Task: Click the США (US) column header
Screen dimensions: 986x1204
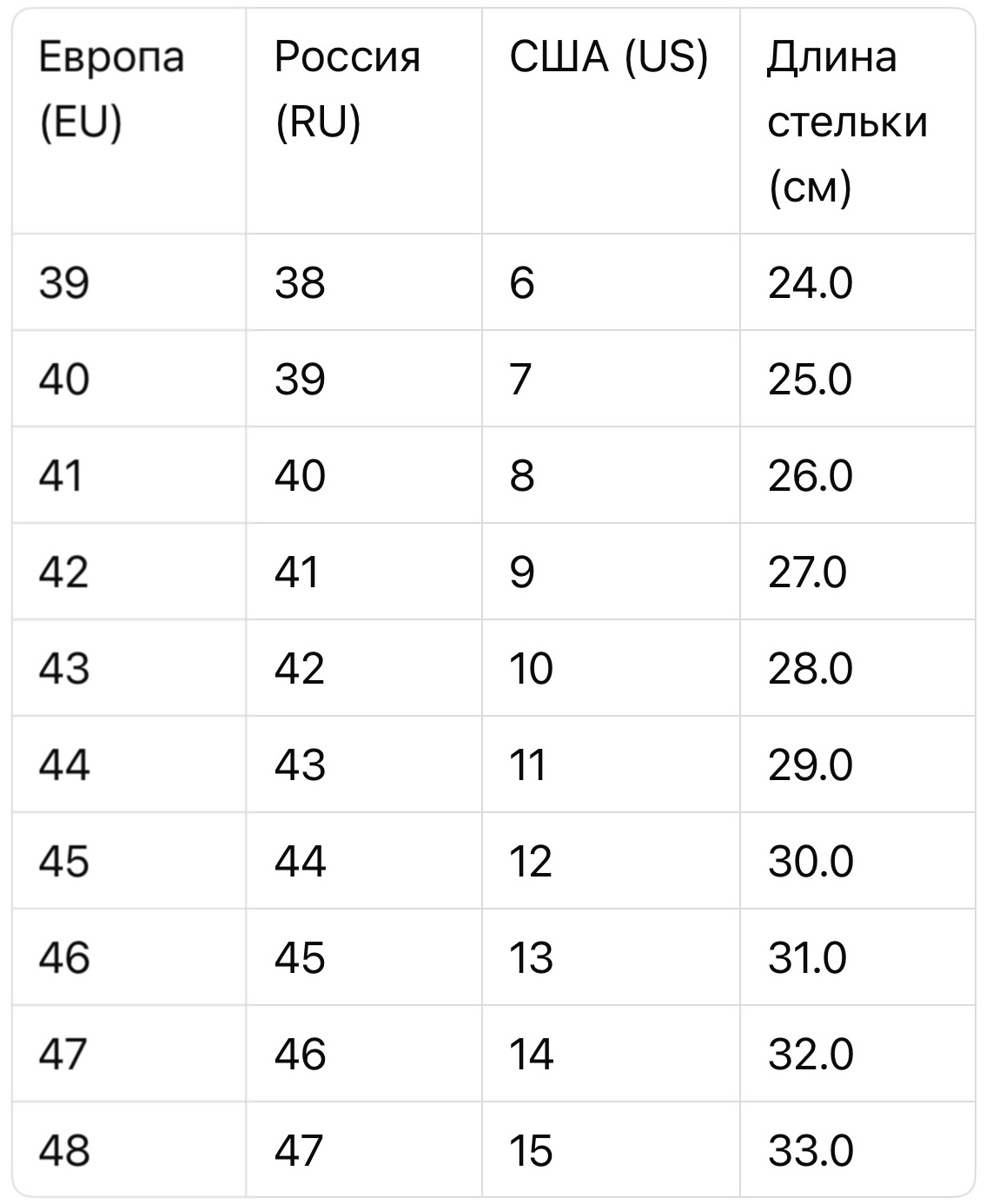Action: (x=608, y=57)
